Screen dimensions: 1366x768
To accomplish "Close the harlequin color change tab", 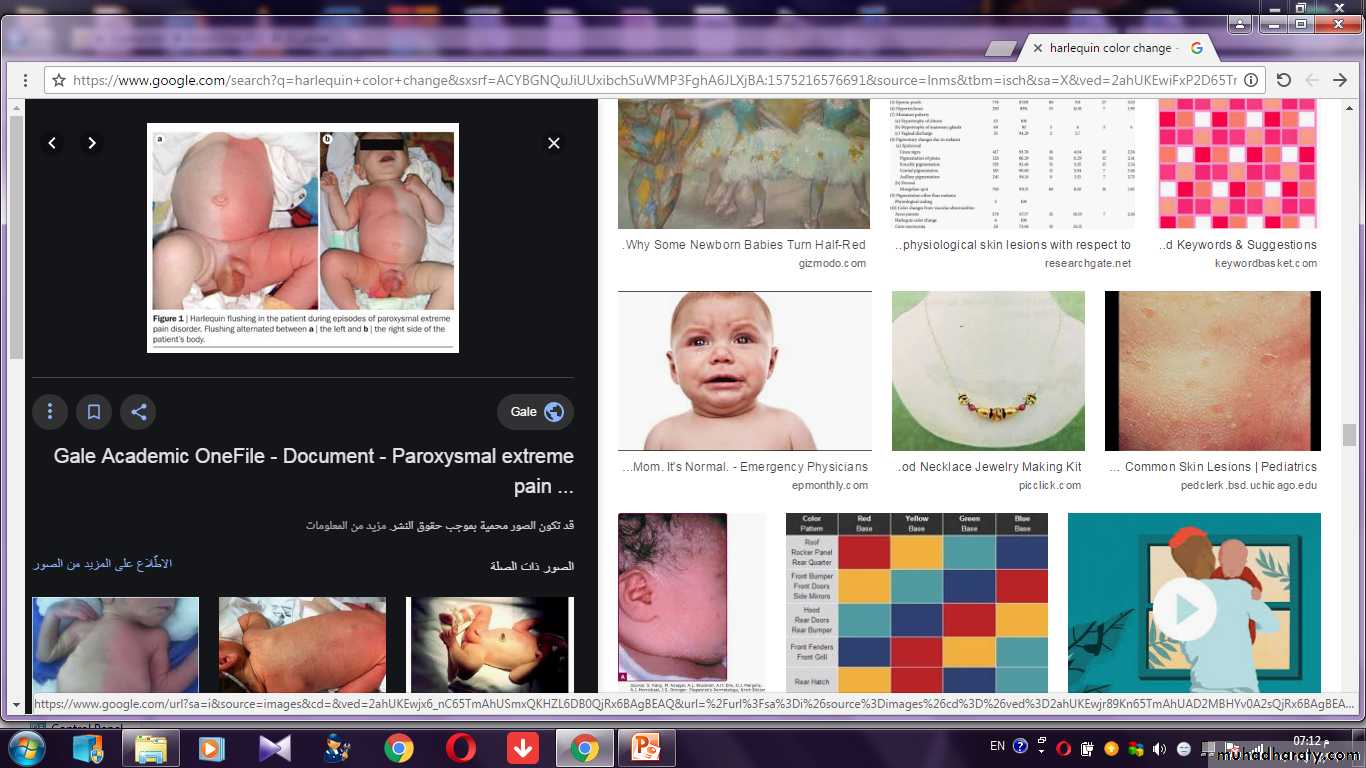I will coord(1037,48).
